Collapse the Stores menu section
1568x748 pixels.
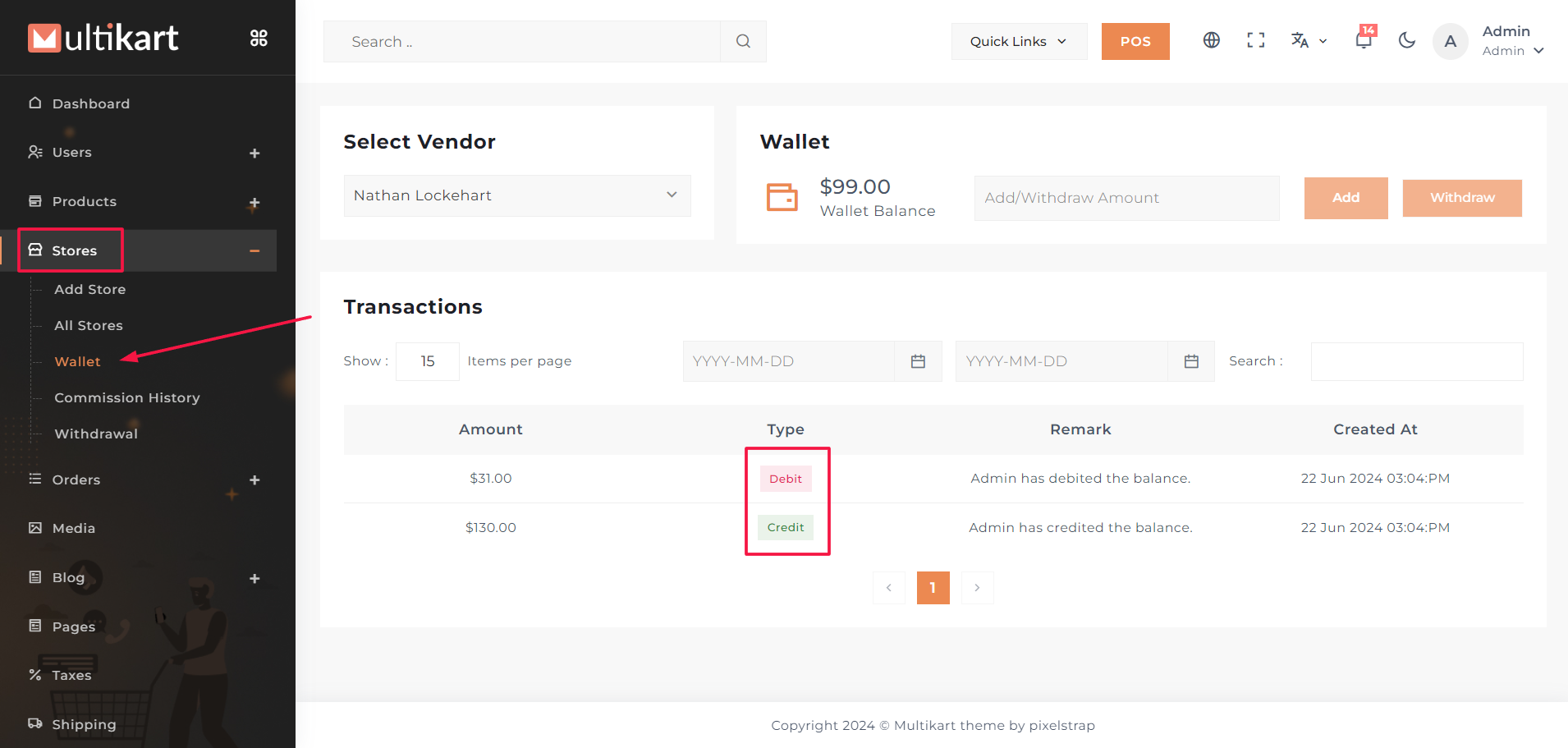(254, 251)
